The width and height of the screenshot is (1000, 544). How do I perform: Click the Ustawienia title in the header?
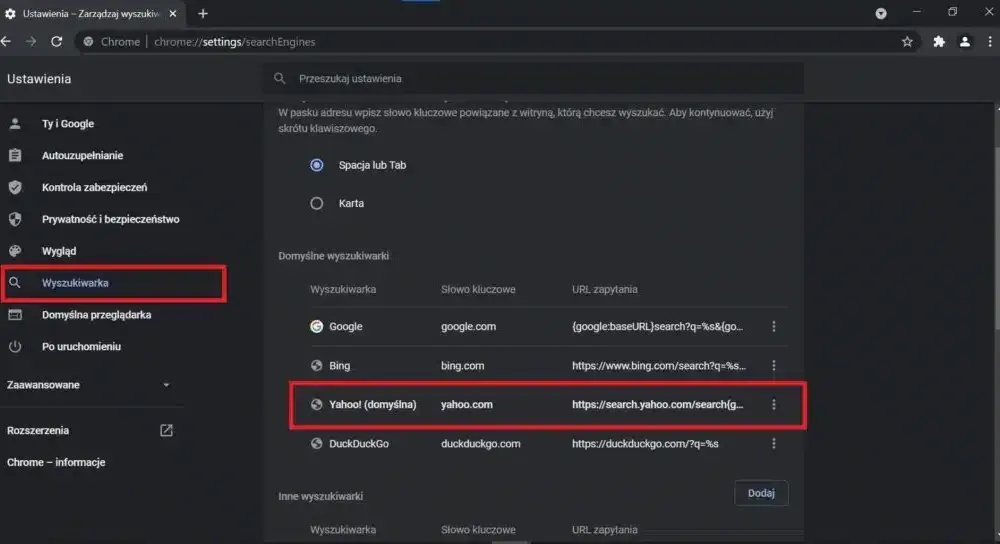(39, 79)
